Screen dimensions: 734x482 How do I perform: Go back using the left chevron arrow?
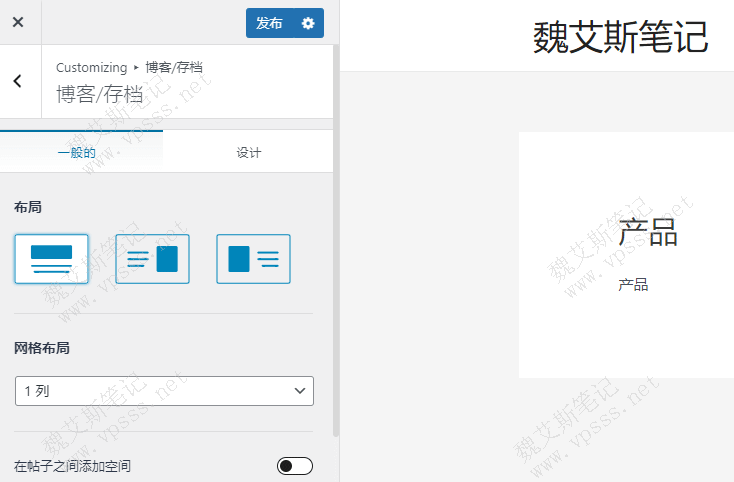18,81
